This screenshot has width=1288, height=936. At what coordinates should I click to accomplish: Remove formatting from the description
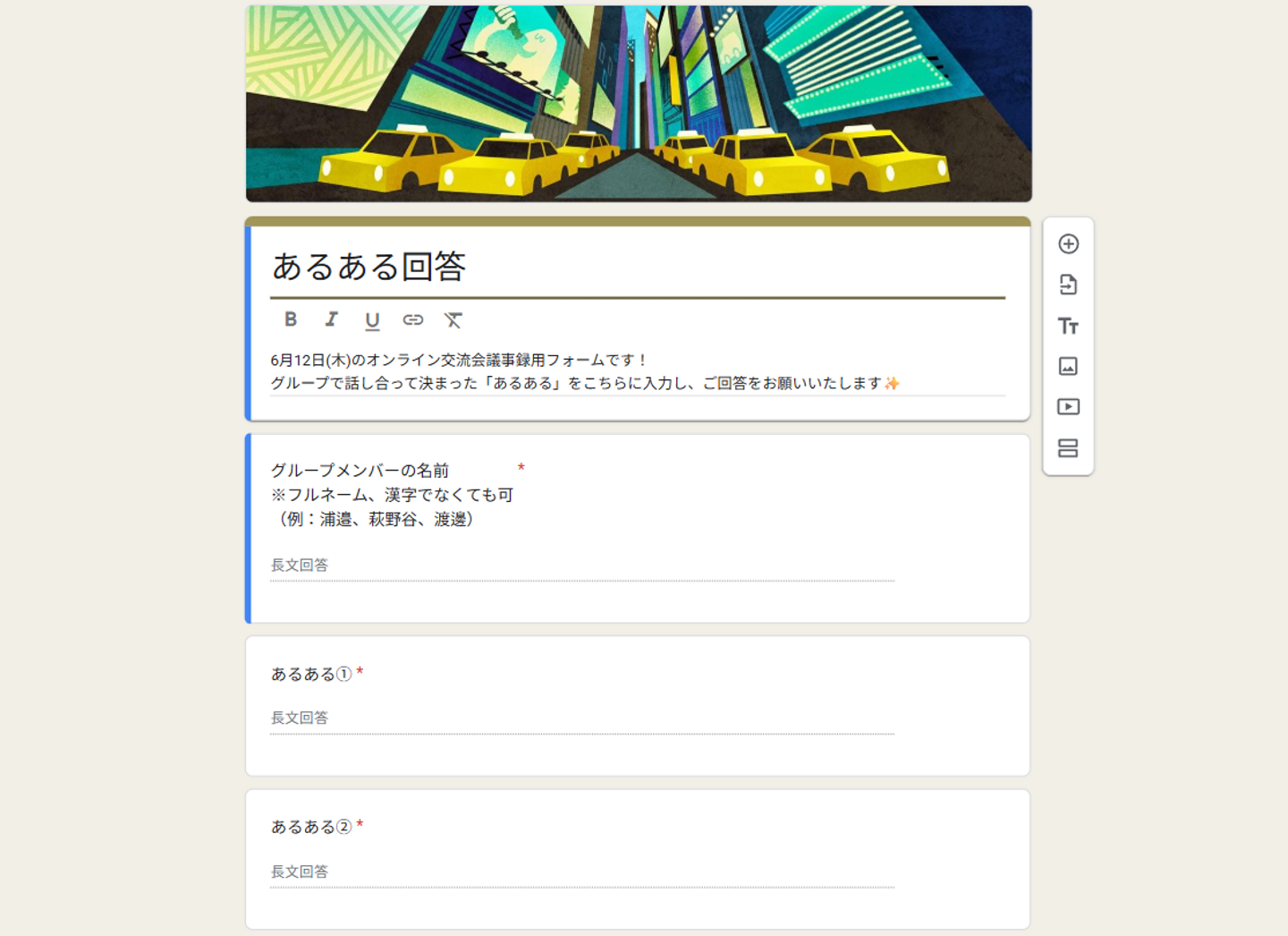coord(453,319)
